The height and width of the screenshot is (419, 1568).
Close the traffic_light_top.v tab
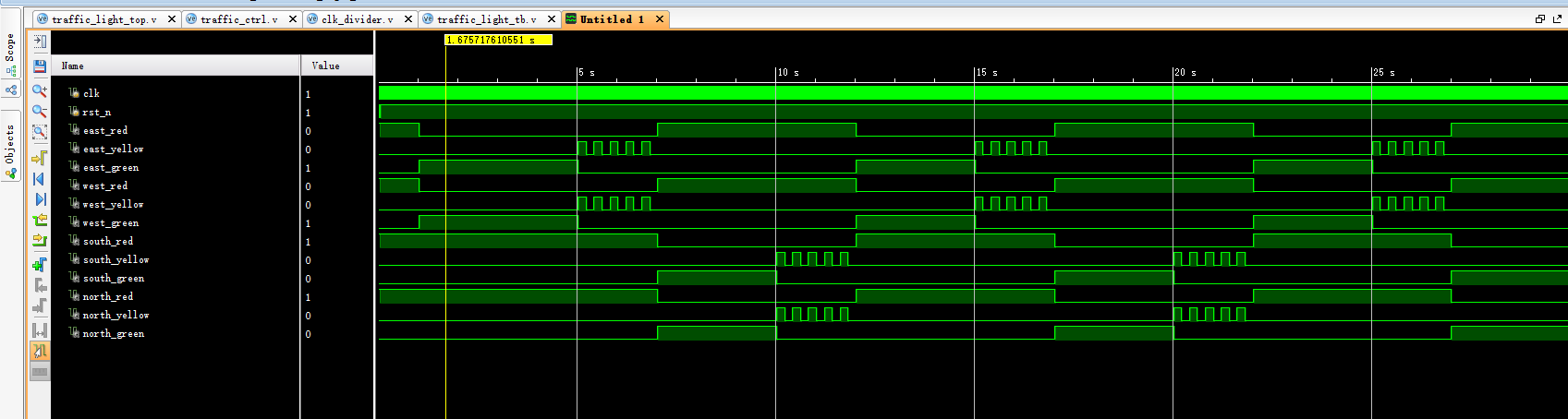click(x=172, y=19)
